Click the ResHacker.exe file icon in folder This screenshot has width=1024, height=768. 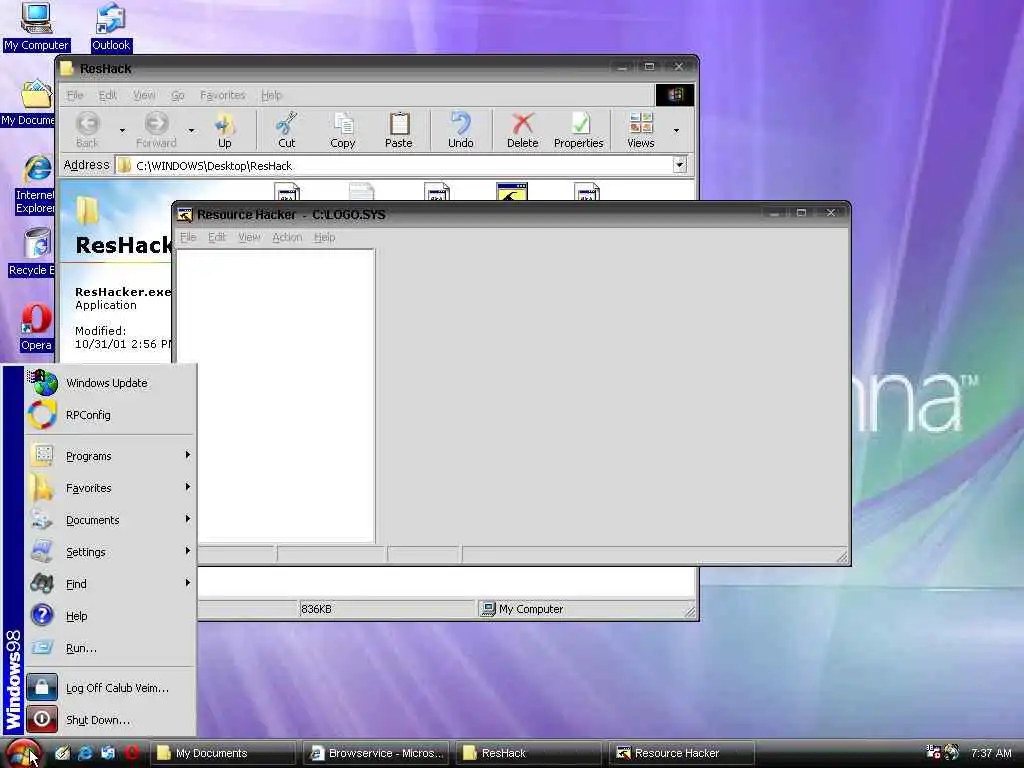pos(511,191)
